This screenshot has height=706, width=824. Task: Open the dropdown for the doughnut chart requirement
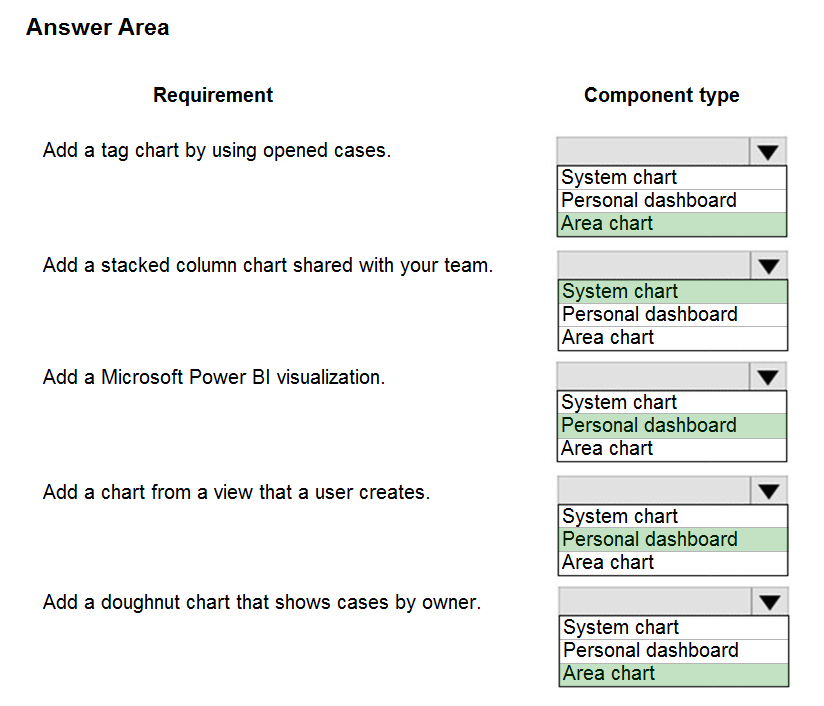(x=767, y=602)
